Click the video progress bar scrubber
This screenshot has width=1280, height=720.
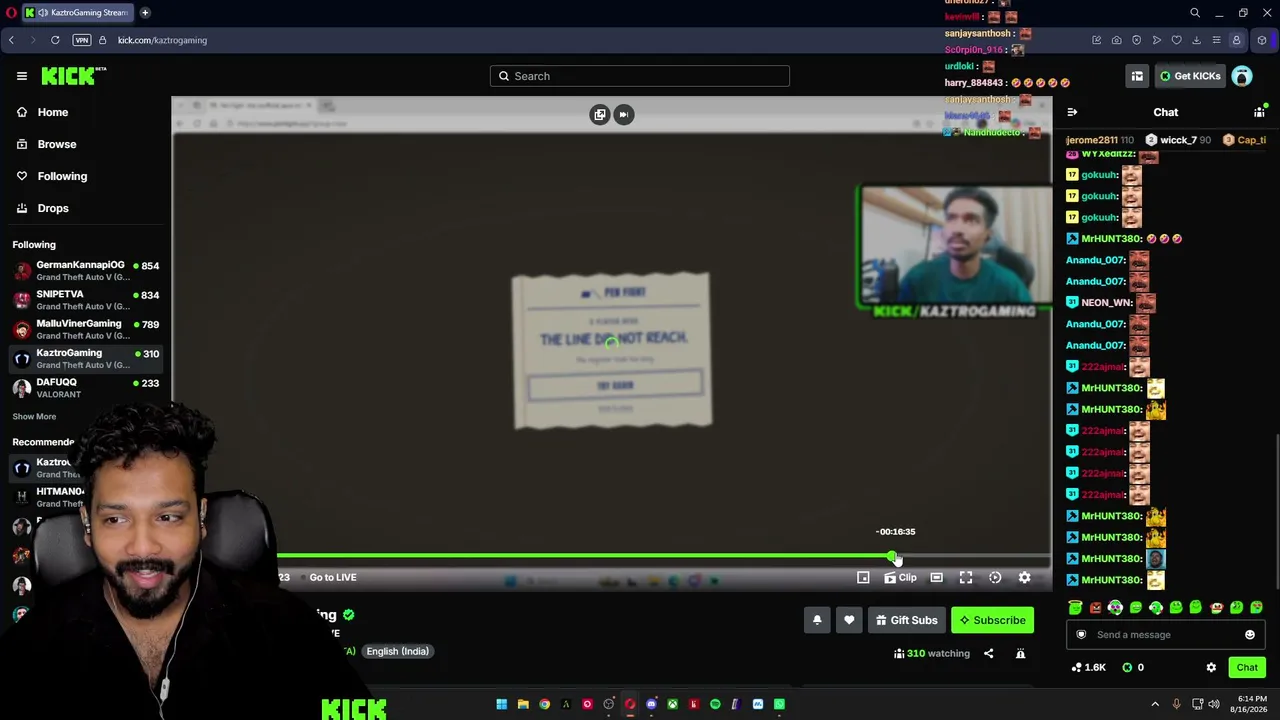[892, 556]
